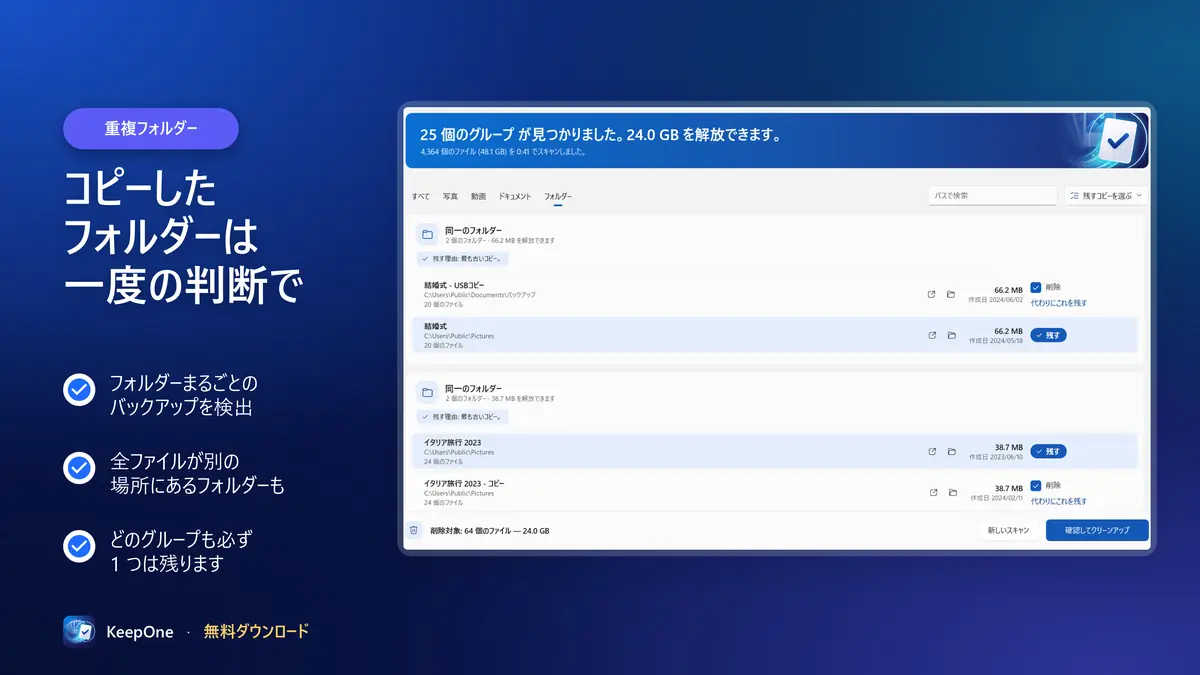
Task: Switch to the すべて tab
Action: pos(420,197)
